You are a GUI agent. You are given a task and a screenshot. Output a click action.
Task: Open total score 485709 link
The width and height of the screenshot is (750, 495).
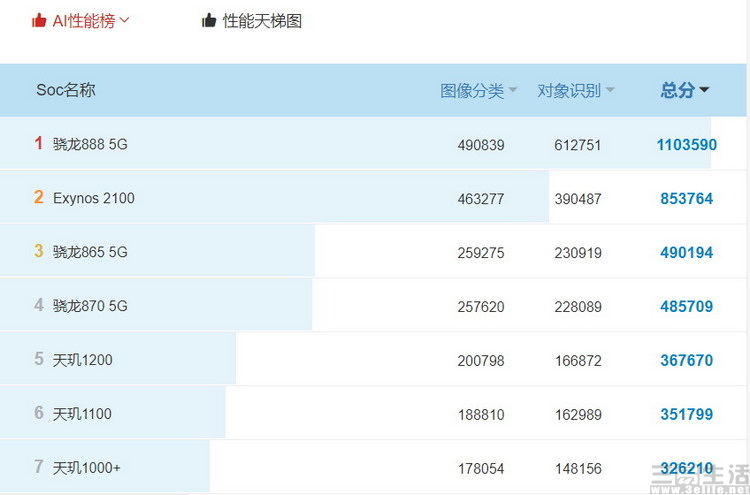[687, 306]
